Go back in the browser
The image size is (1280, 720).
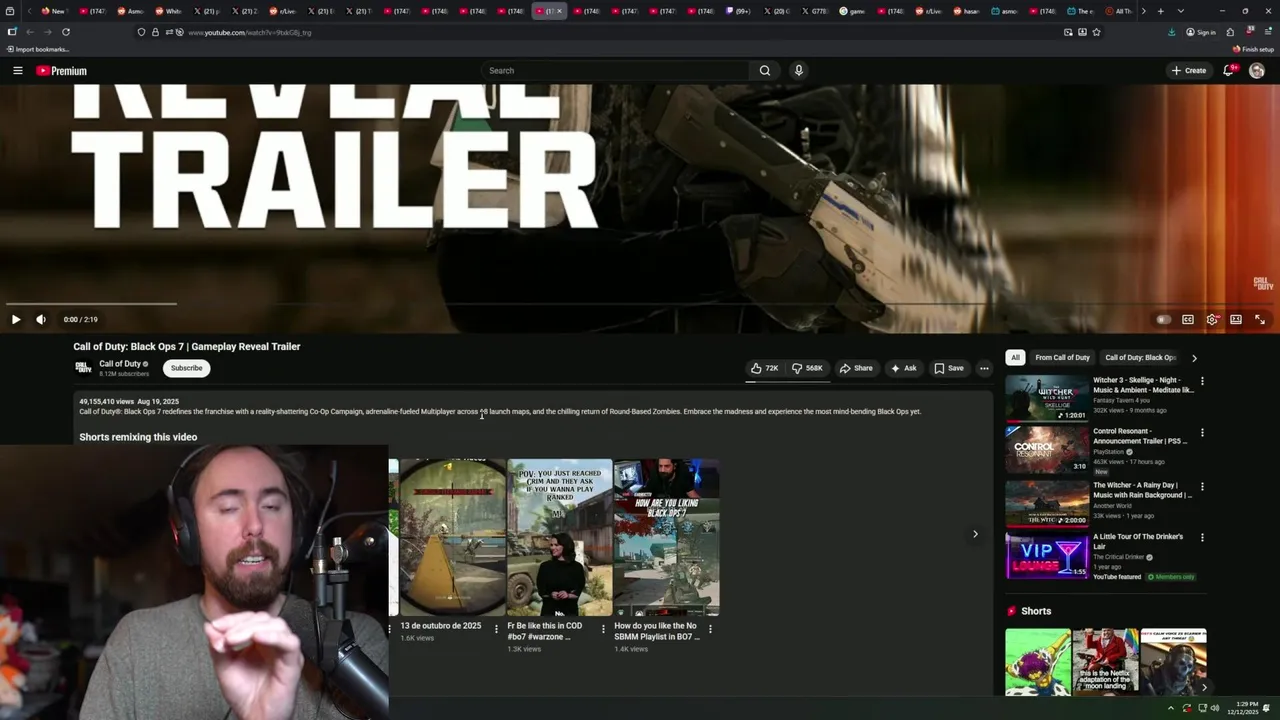point(30,32)
